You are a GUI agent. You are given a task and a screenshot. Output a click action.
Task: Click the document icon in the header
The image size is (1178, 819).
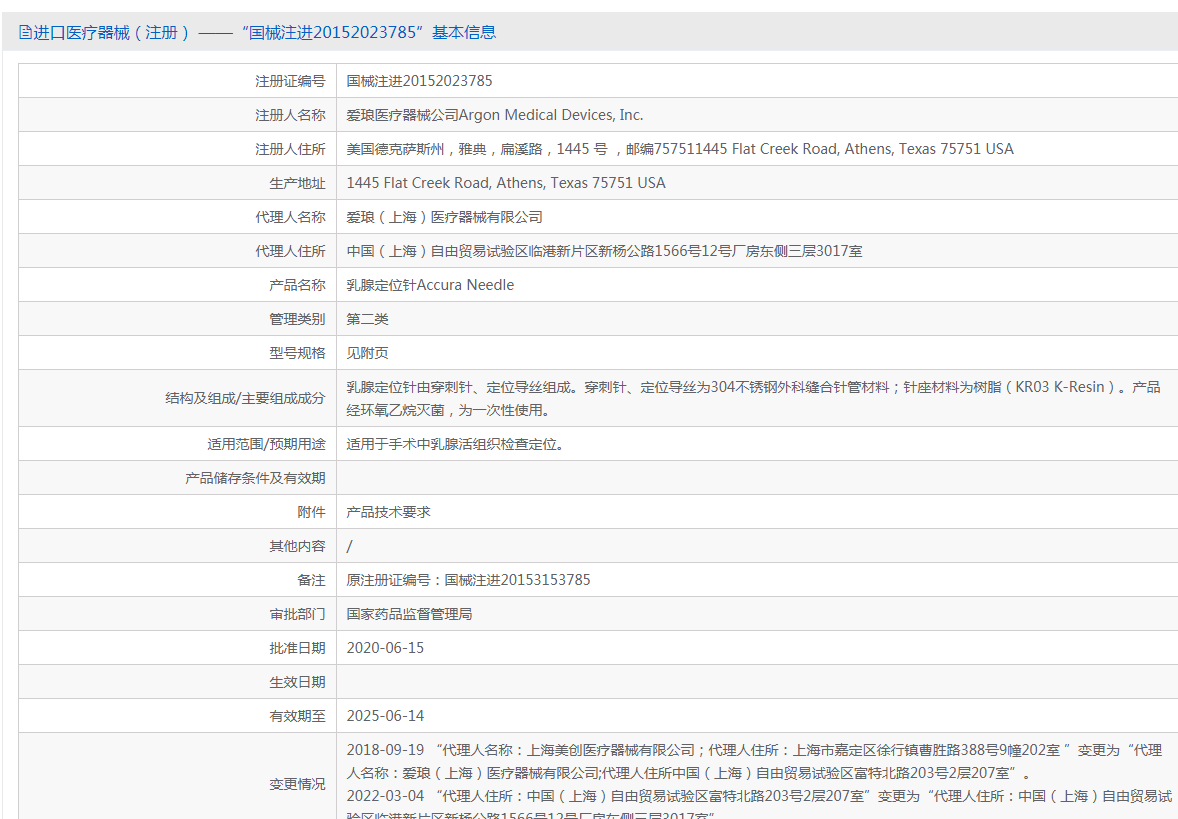(25, 32)
